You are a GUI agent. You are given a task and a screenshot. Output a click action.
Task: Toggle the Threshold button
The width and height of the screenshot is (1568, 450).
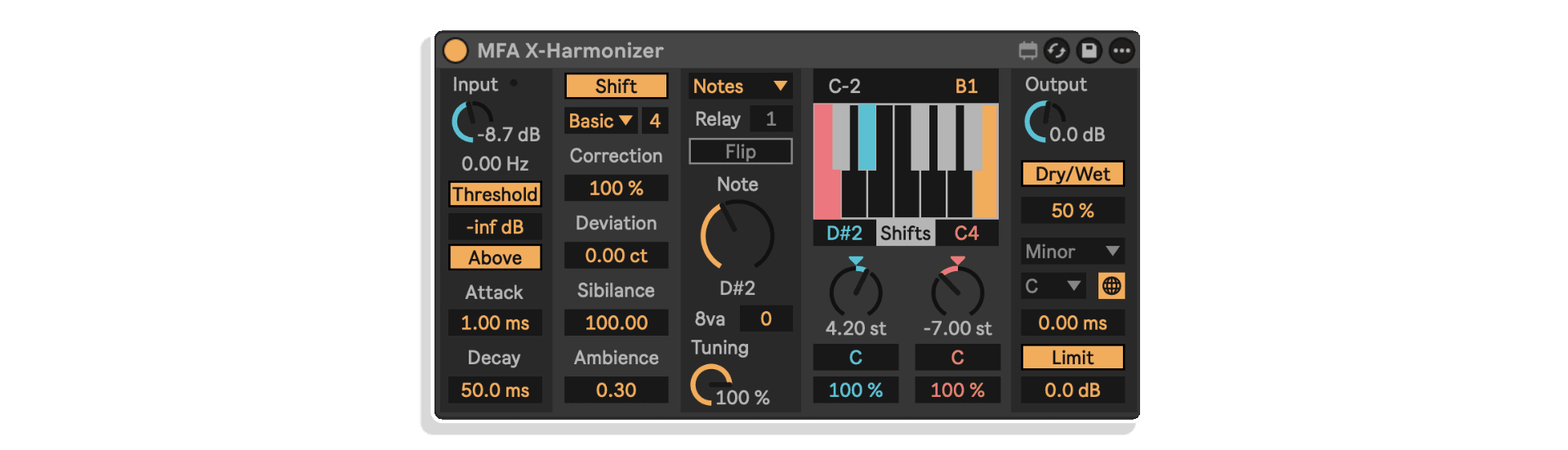point(495,194)
